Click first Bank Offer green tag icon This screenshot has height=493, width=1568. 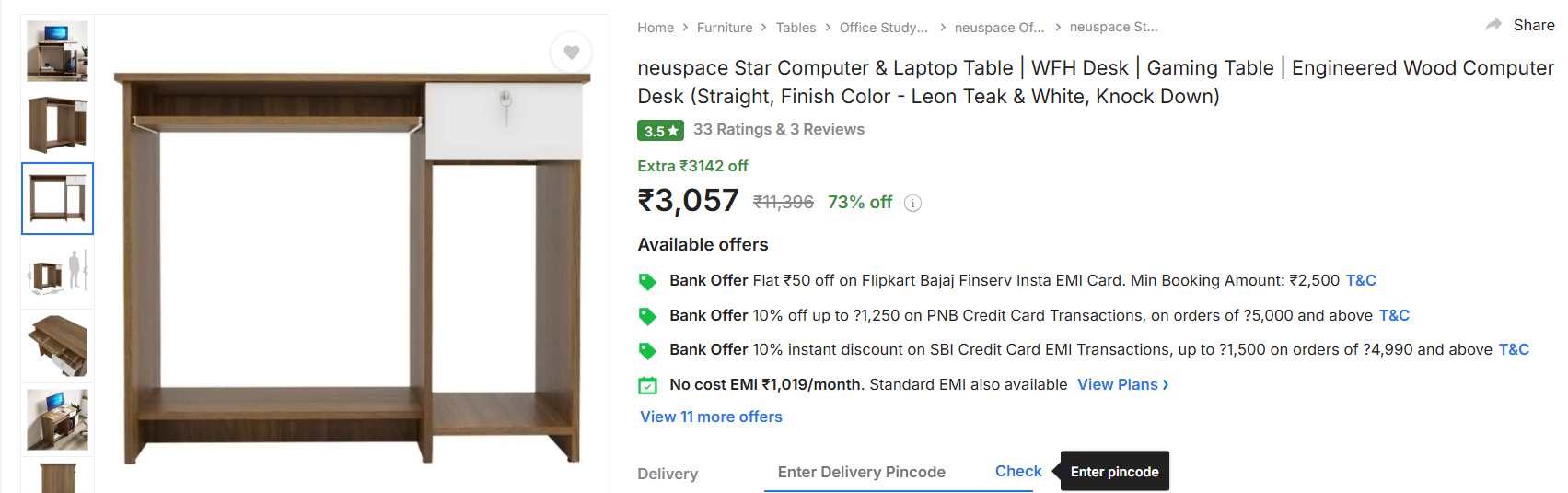tap(647, 282)
